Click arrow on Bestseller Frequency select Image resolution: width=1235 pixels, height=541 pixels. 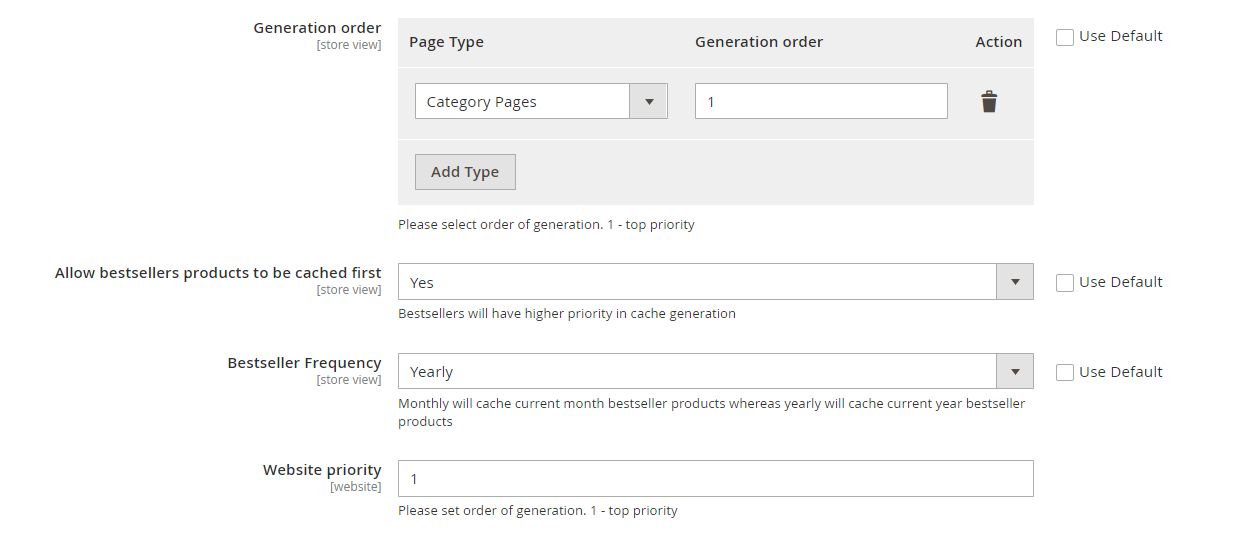(x=1014, y=372)
